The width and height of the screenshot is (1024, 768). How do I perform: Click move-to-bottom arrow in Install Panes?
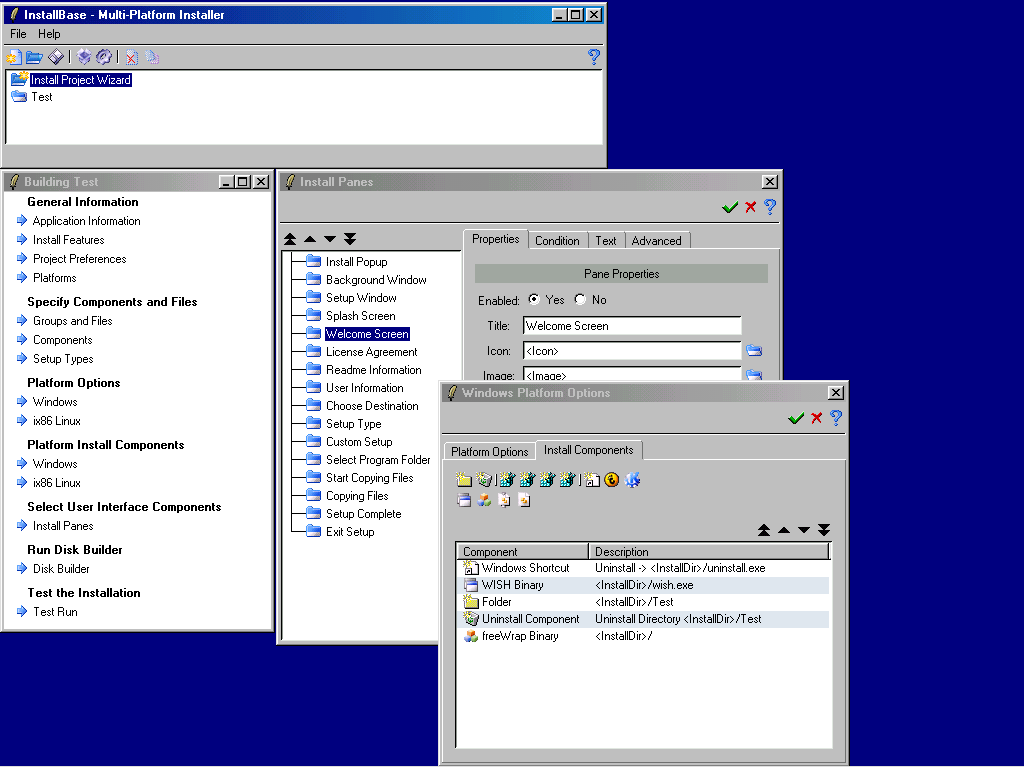[x=350, y=239]
